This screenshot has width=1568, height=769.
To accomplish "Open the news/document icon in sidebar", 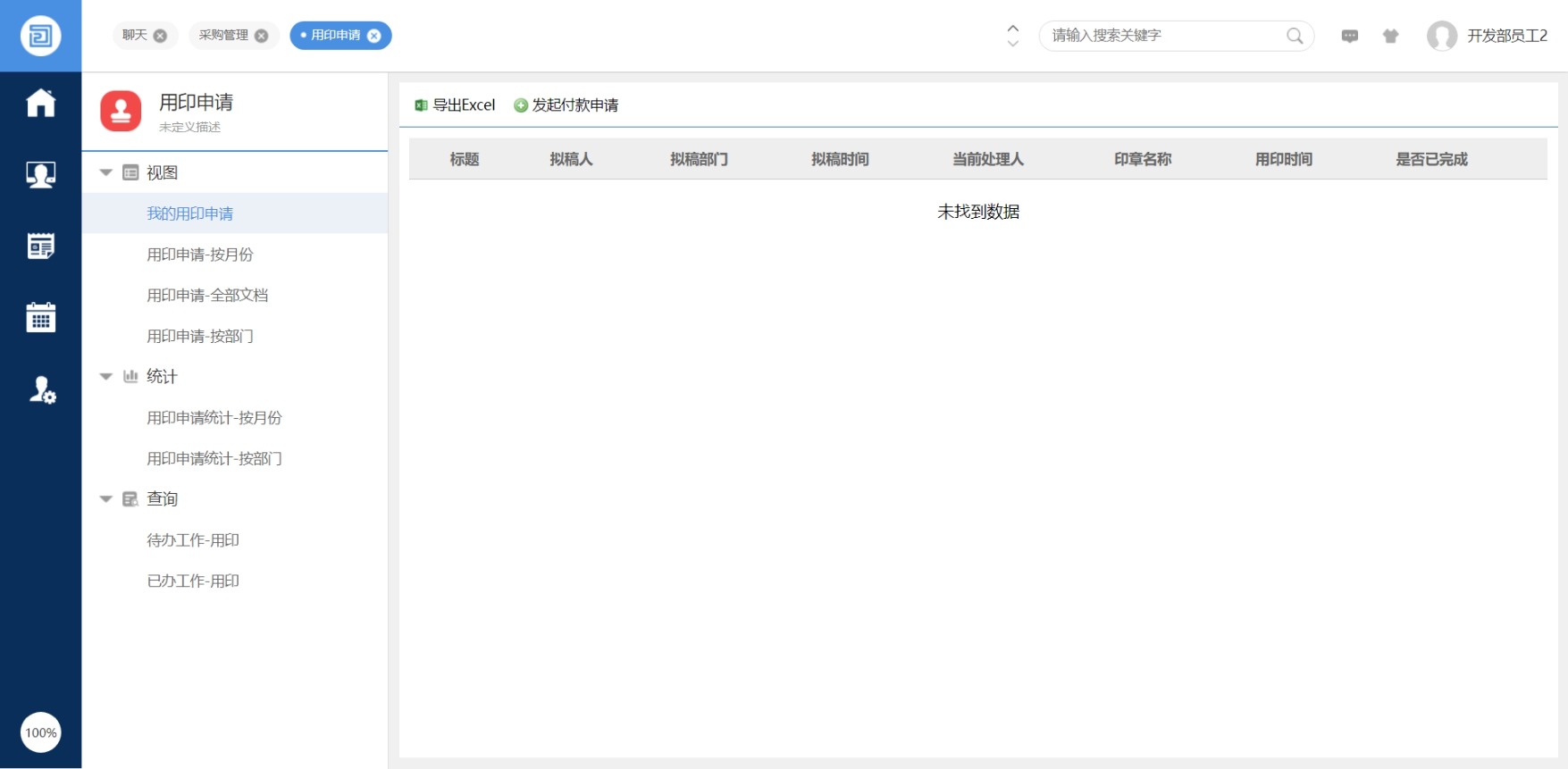I will click(x=41, y=246).
